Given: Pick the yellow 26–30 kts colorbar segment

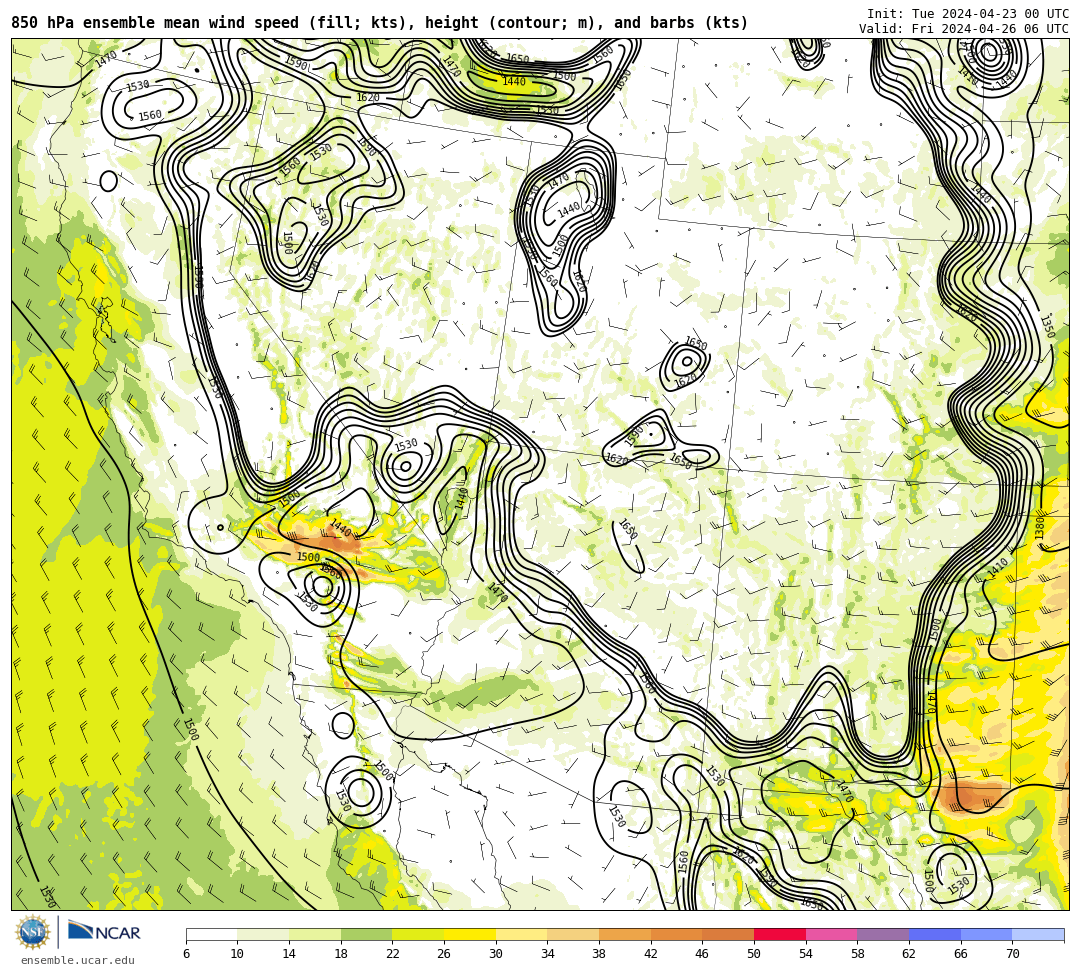Looking at the screenshot, I should point(470,934).
